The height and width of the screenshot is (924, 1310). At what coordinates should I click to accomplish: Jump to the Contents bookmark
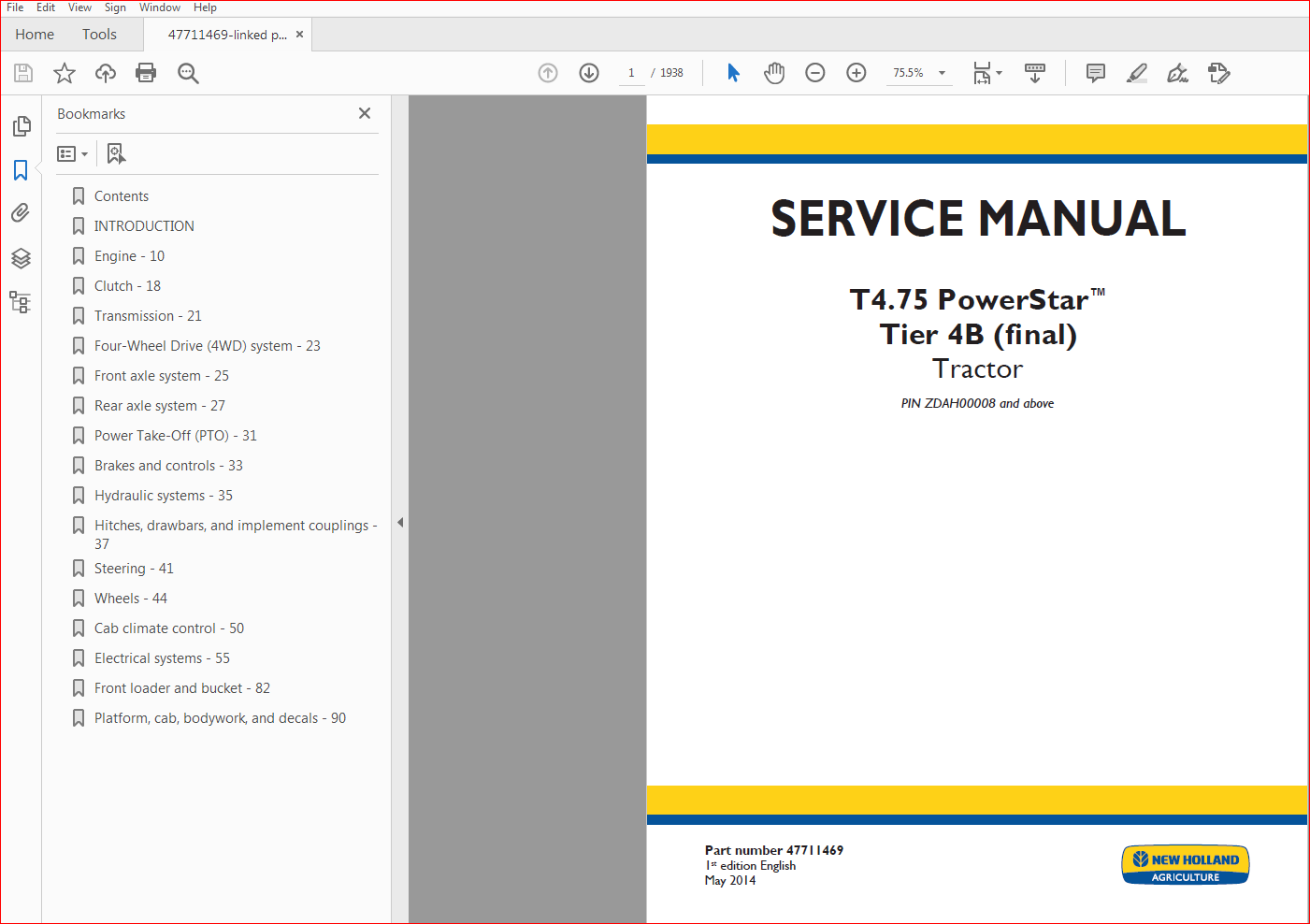(122, 196)
